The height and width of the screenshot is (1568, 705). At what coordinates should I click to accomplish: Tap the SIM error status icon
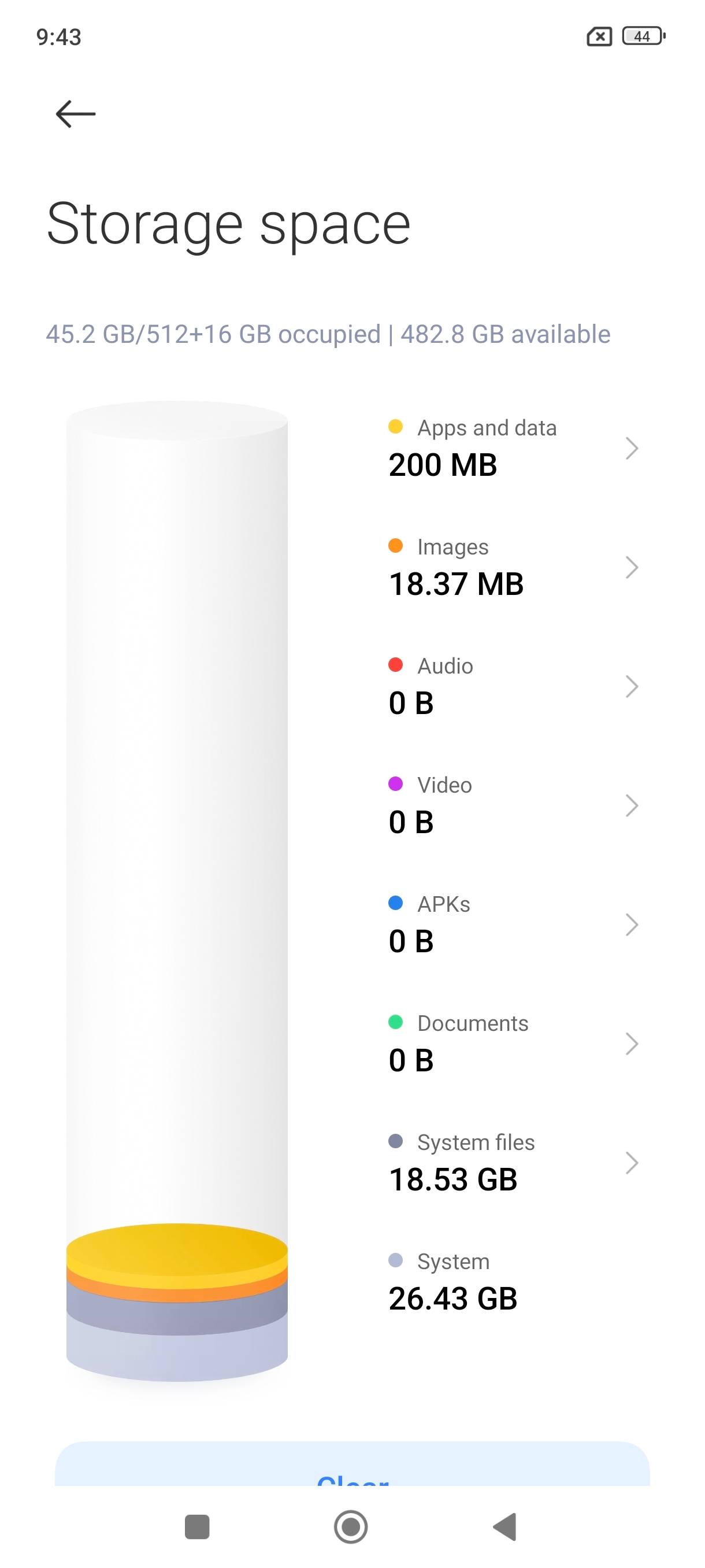tap(599, 37)
